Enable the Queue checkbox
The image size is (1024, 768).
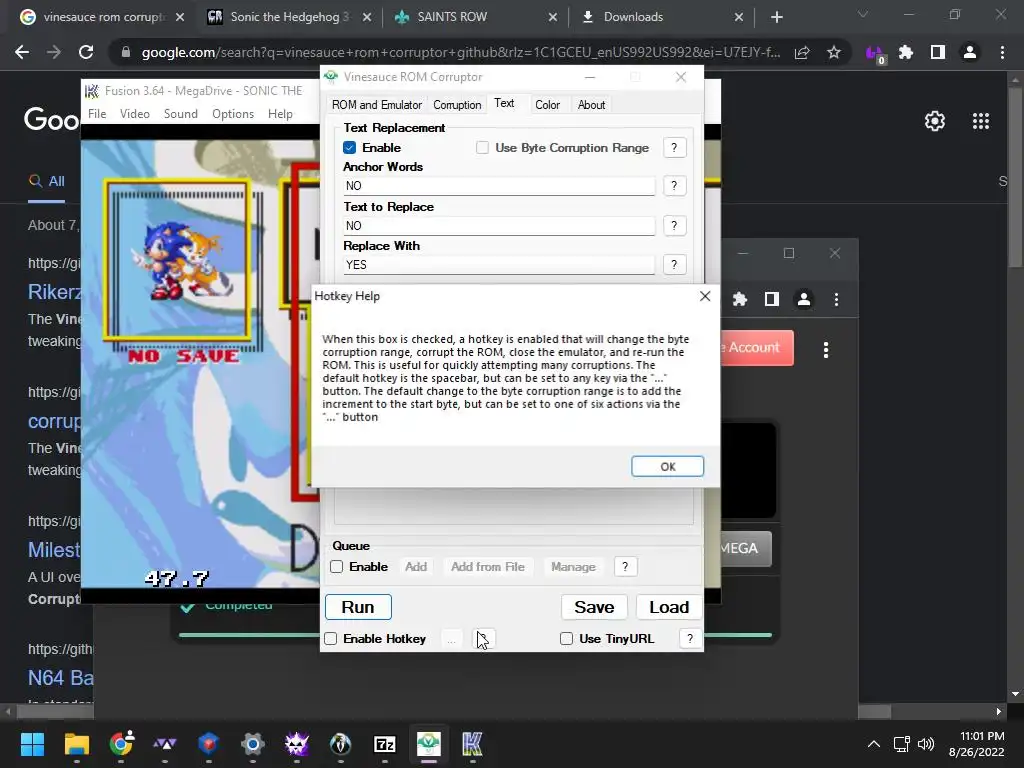point(336,567)
